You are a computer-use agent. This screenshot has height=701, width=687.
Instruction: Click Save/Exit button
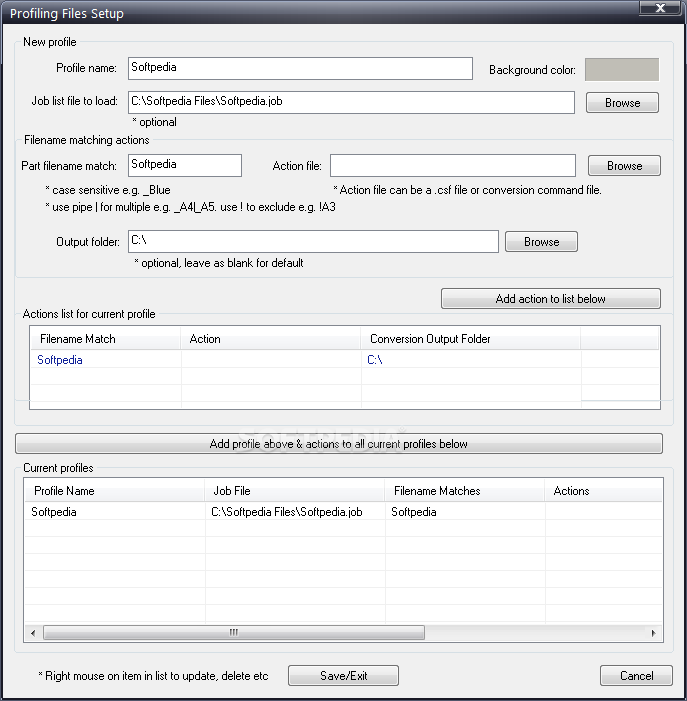click(x=343, y=676)
